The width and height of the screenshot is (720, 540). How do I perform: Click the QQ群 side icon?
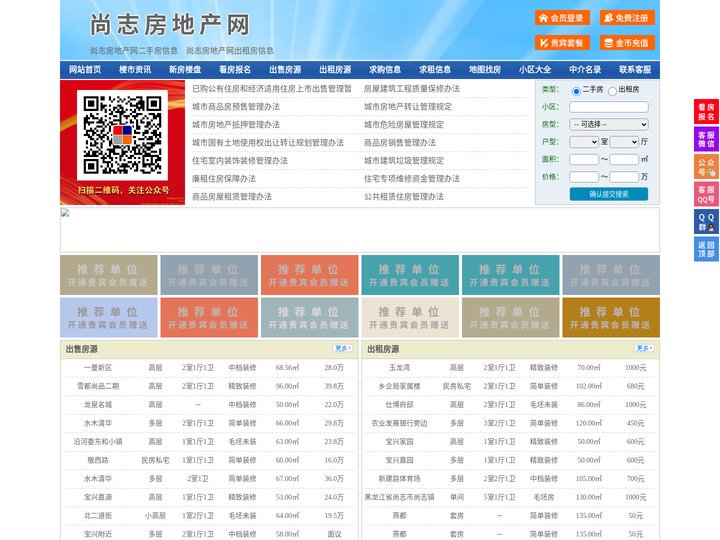pos(706,222)
